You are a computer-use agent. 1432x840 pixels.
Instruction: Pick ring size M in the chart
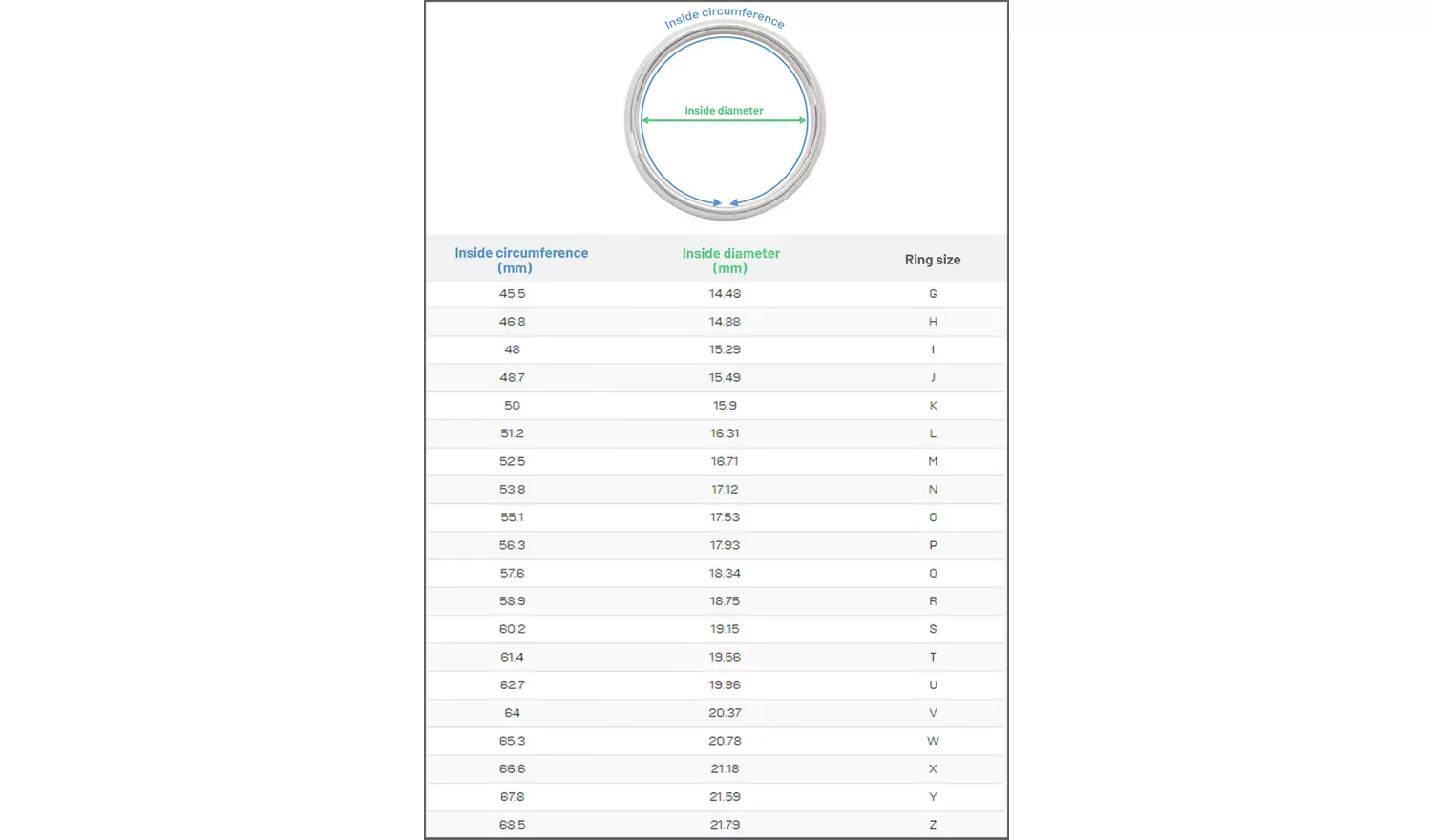coord(933,461)
